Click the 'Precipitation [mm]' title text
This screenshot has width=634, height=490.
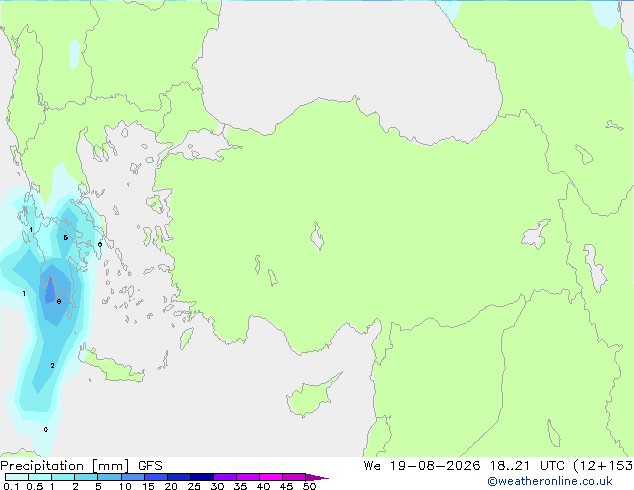pyautogui.click(x=65, y=466)
